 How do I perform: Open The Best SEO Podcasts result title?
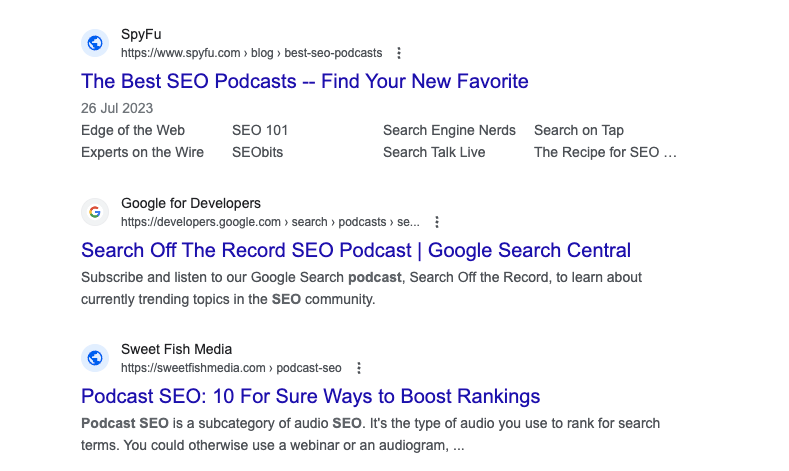pyautogui.click(x=305, y=82)
